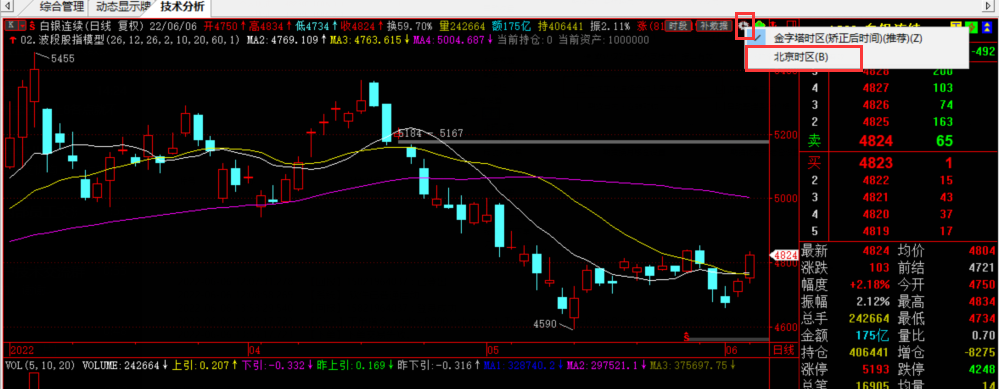Click the 5184 - 5167 gap label
The height and width of the screenshot is (389, 999).
430,134
